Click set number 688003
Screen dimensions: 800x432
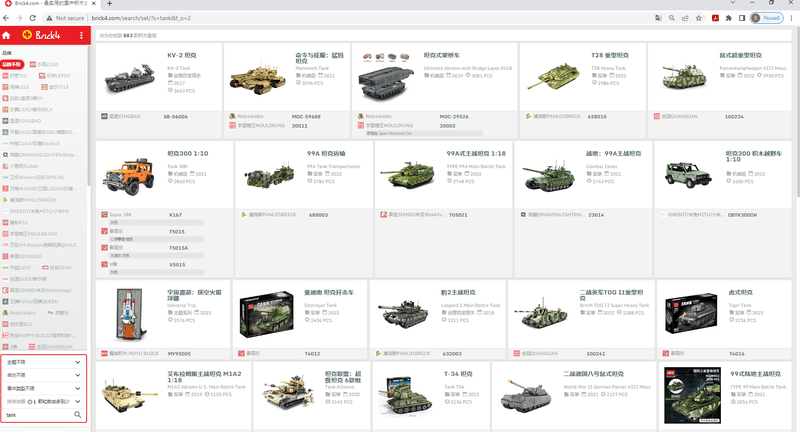pyautogui.click(x=318, y=215)
